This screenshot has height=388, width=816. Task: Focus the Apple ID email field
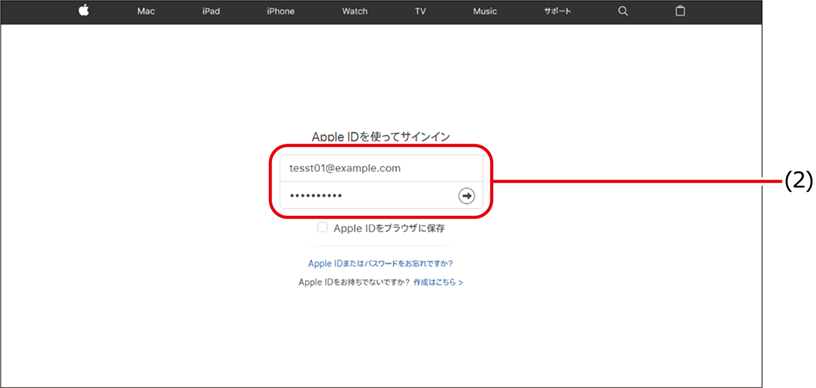point(381,168)
